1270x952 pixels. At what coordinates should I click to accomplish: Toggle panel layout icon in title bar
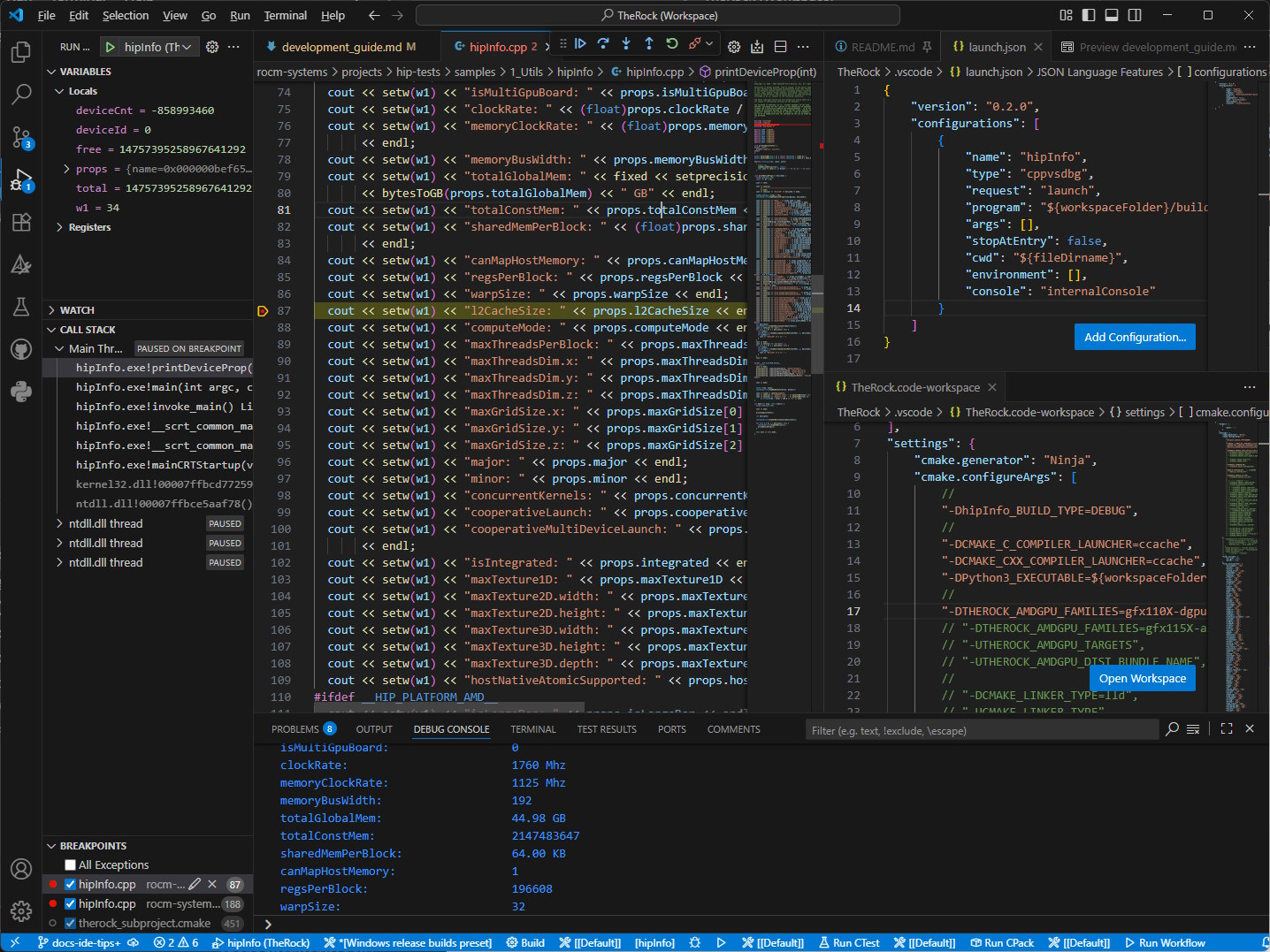(1112, 15)
